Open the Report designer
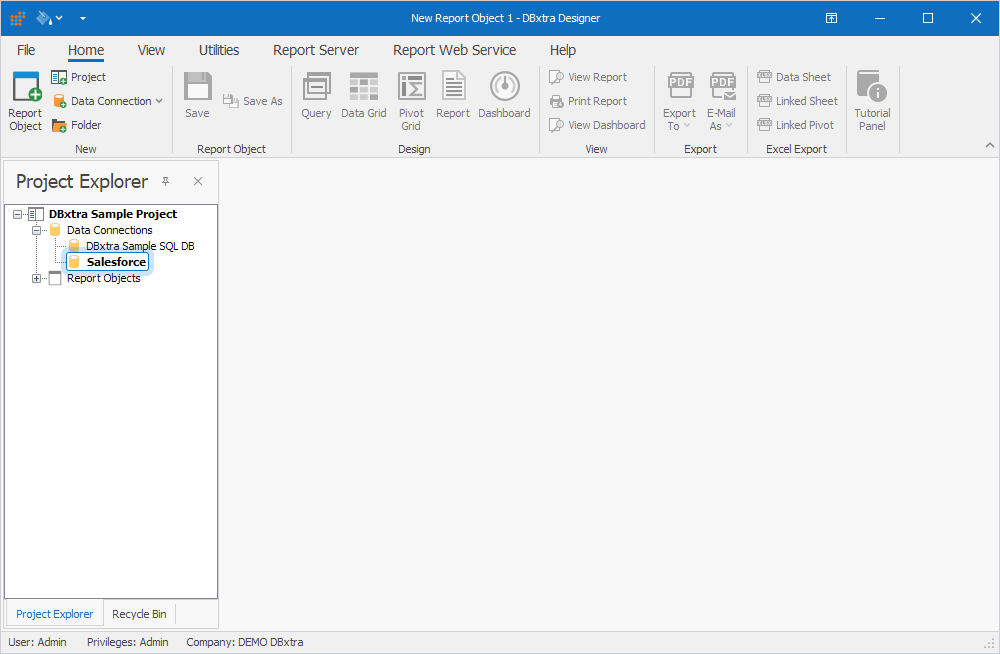1000x654 pixels. coord(452,95)
